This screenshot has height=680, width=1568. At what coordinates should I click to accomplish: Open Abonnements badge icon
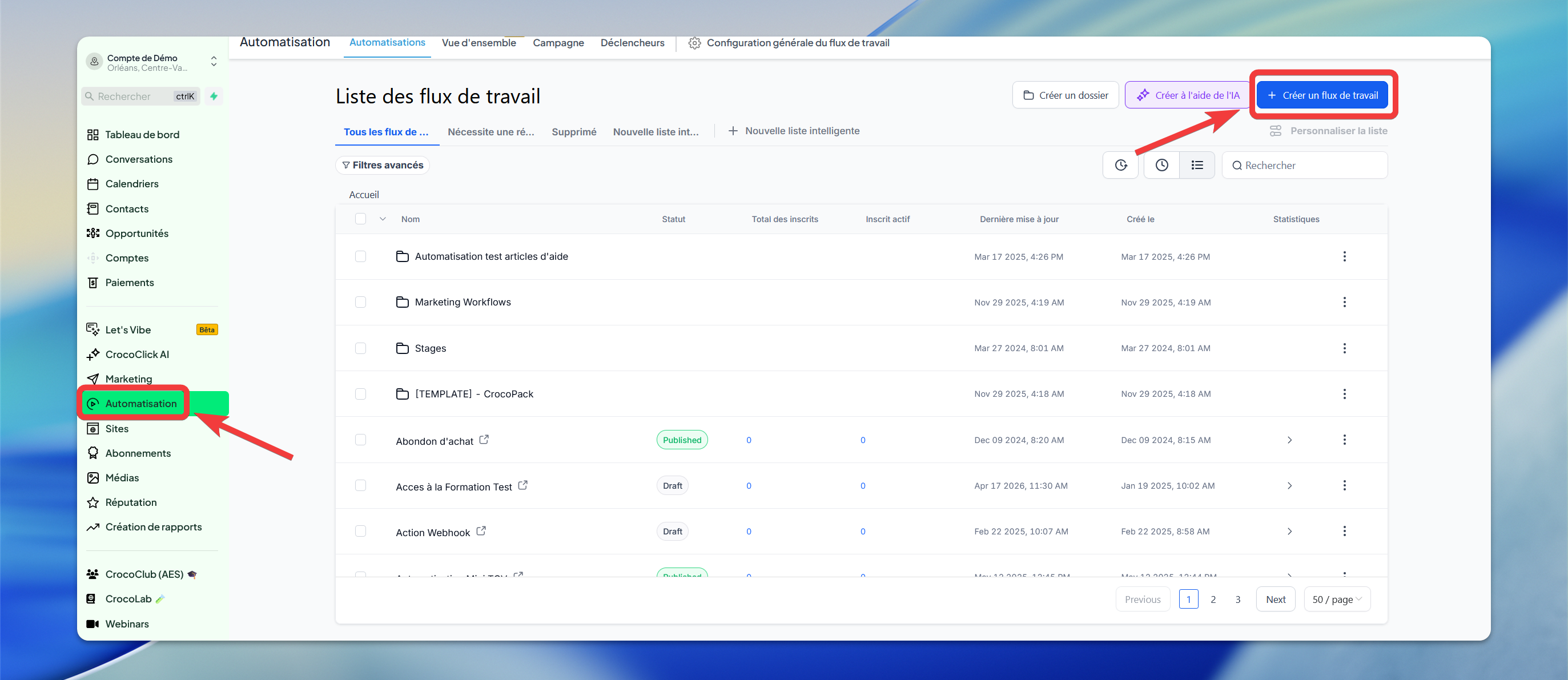(93, 453)
